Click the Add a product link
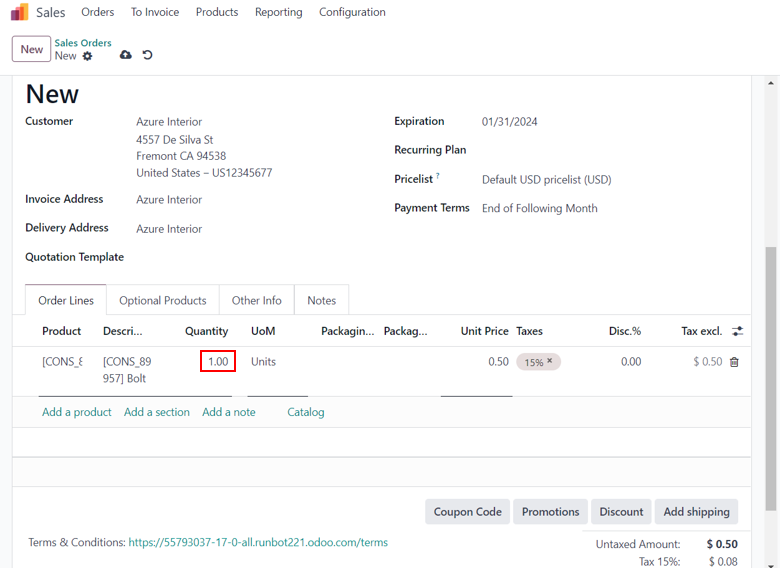 [x=76, y=412]
